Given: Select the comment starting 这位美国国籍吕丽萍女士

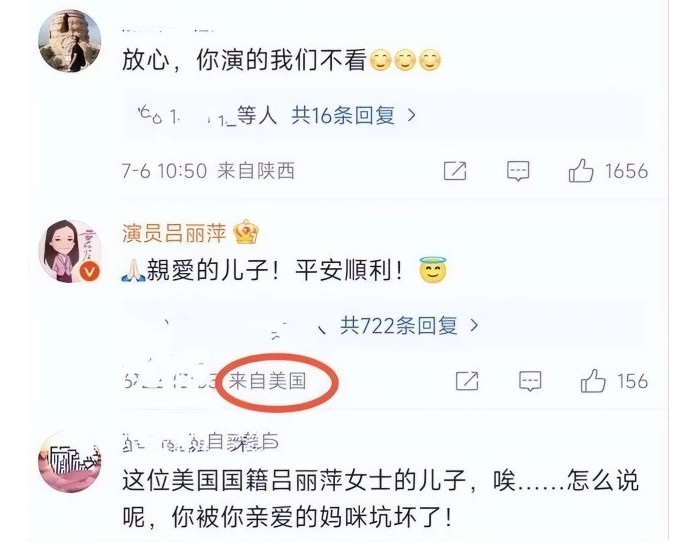Looking at the screenshot, I should point(380,498).
